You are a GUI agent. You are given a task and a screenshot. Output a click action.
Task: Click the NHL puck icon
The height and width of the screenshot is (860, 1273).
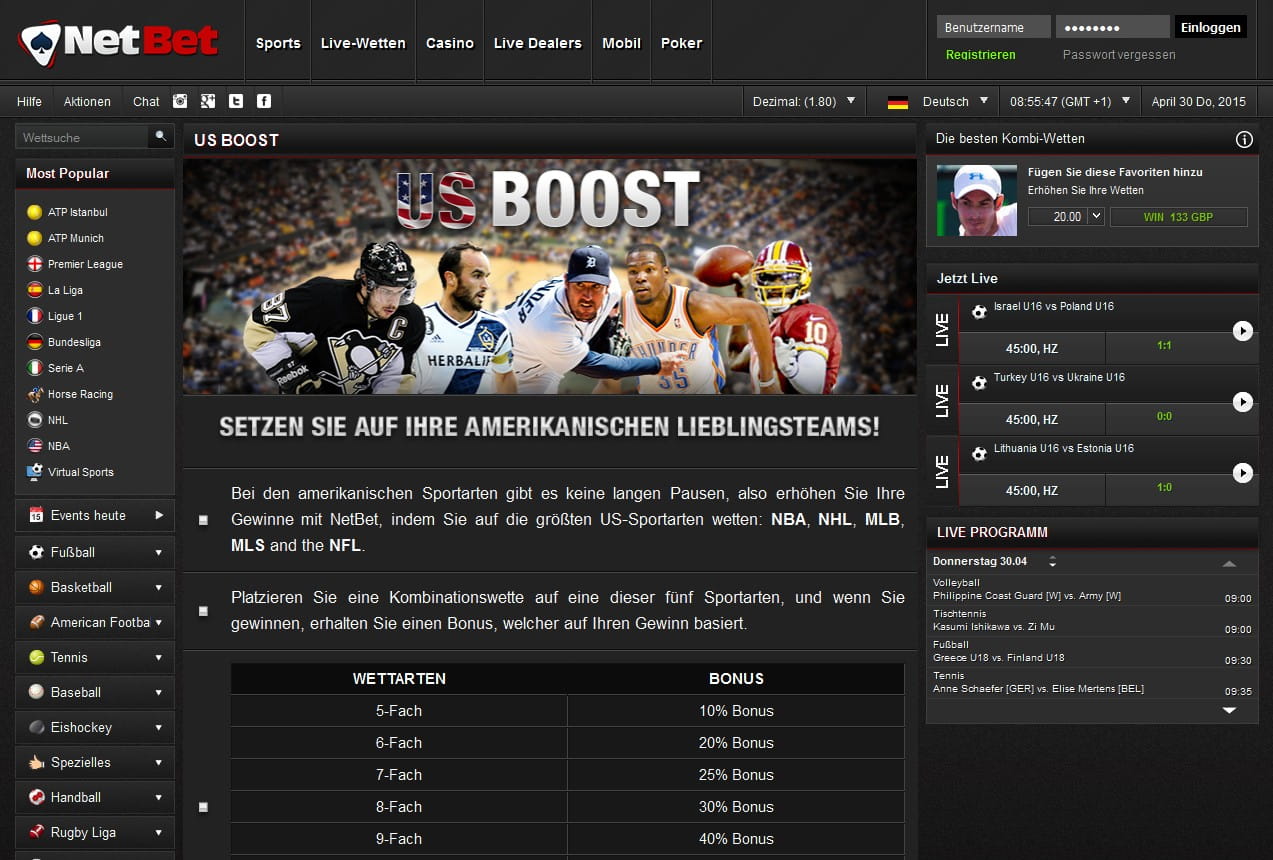35,420
